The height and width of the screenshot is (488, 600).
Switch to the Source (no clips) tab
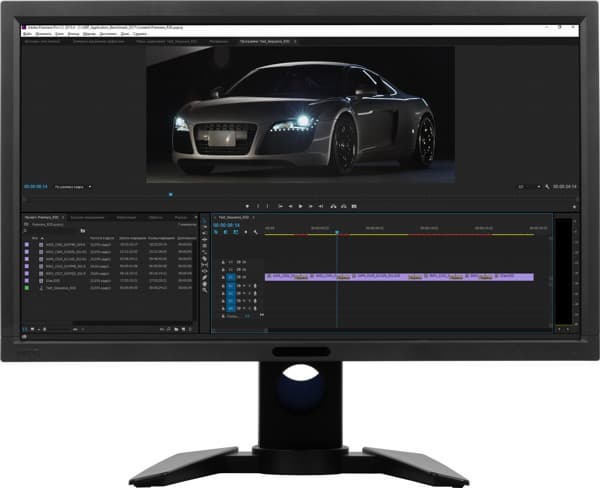(42, 41)
